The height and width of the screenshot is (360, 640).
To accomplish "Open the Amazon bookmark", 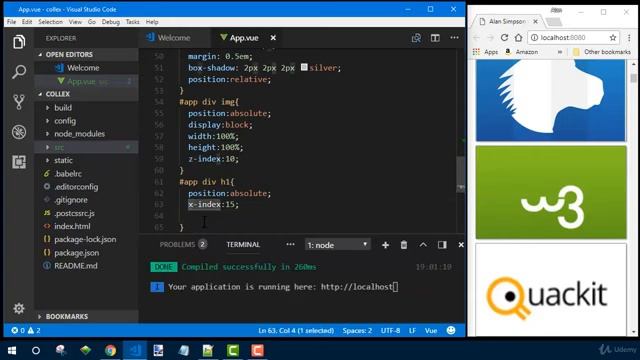I will pos(522,52).
